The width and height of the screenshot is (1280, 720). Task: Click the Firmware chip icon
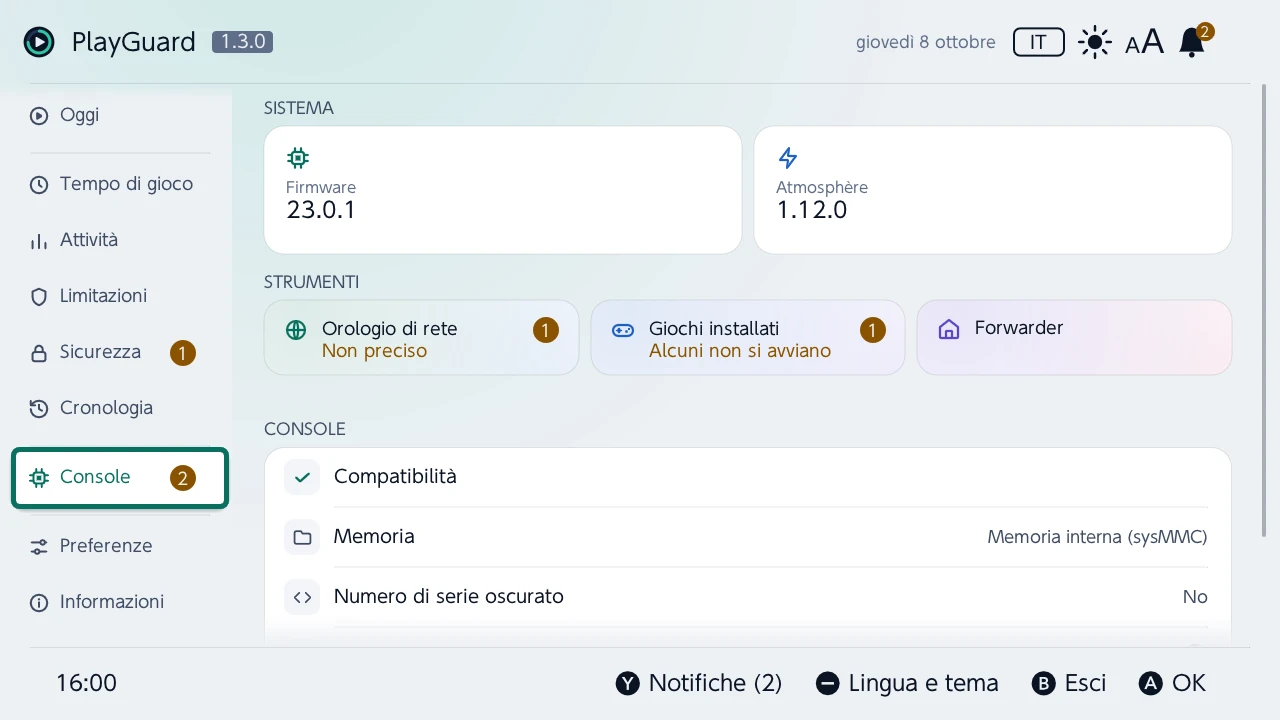pyautogui.click(x=297, y=157)
